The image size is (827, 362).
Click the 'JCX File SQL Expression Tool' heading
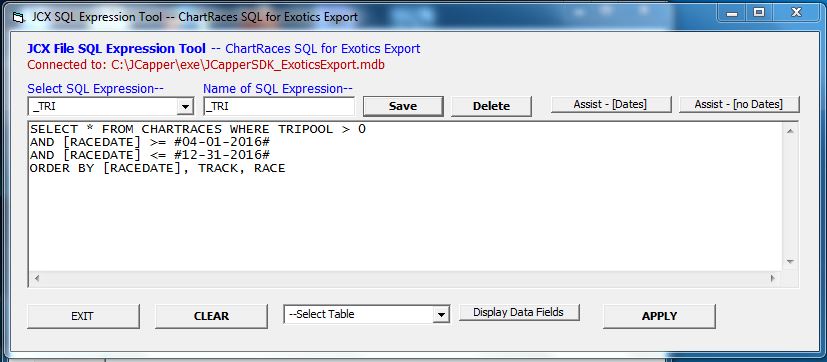tap(117, 49)
